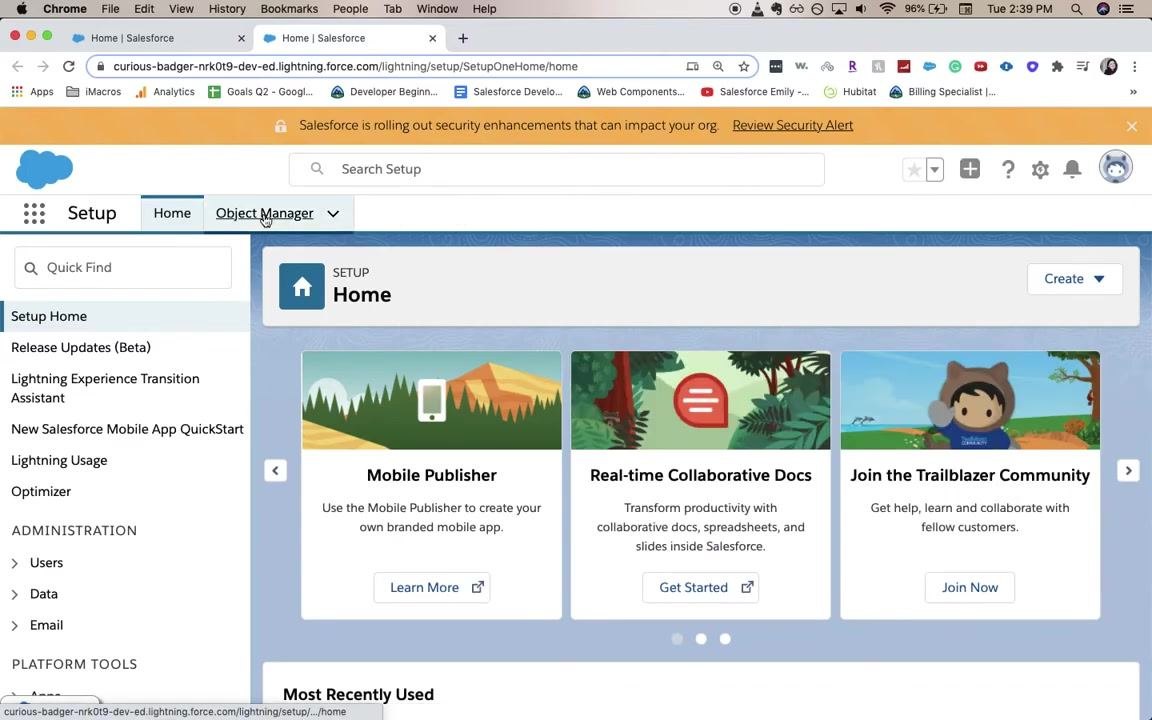Image resolution: width=1152 pixels, height=720 pixels.
Task: Open the volume control in menu bar
Action: 861,9
